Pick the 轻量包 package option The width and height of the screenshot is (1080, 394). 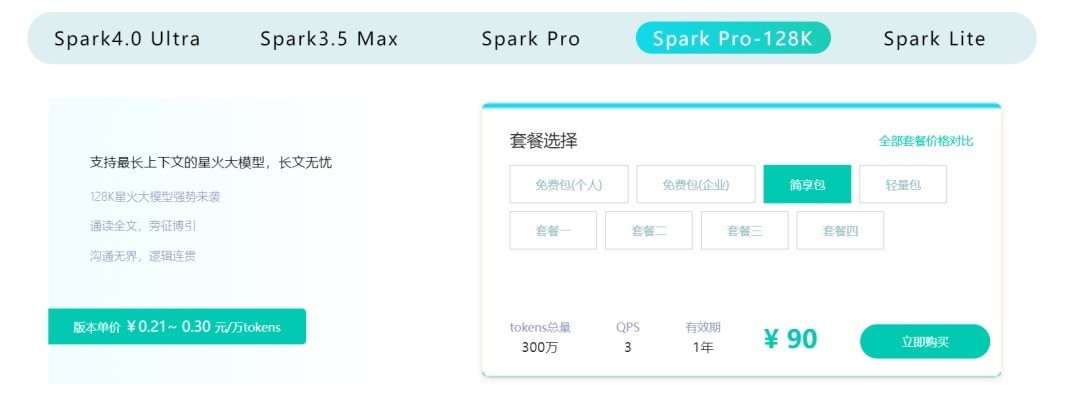pos(903,185)
